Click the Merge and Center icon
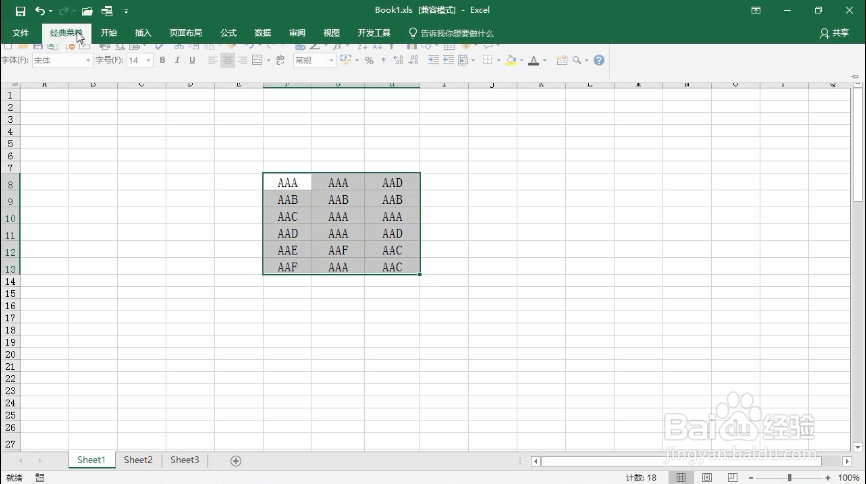 pyautogui.click(x=257, y=60)
